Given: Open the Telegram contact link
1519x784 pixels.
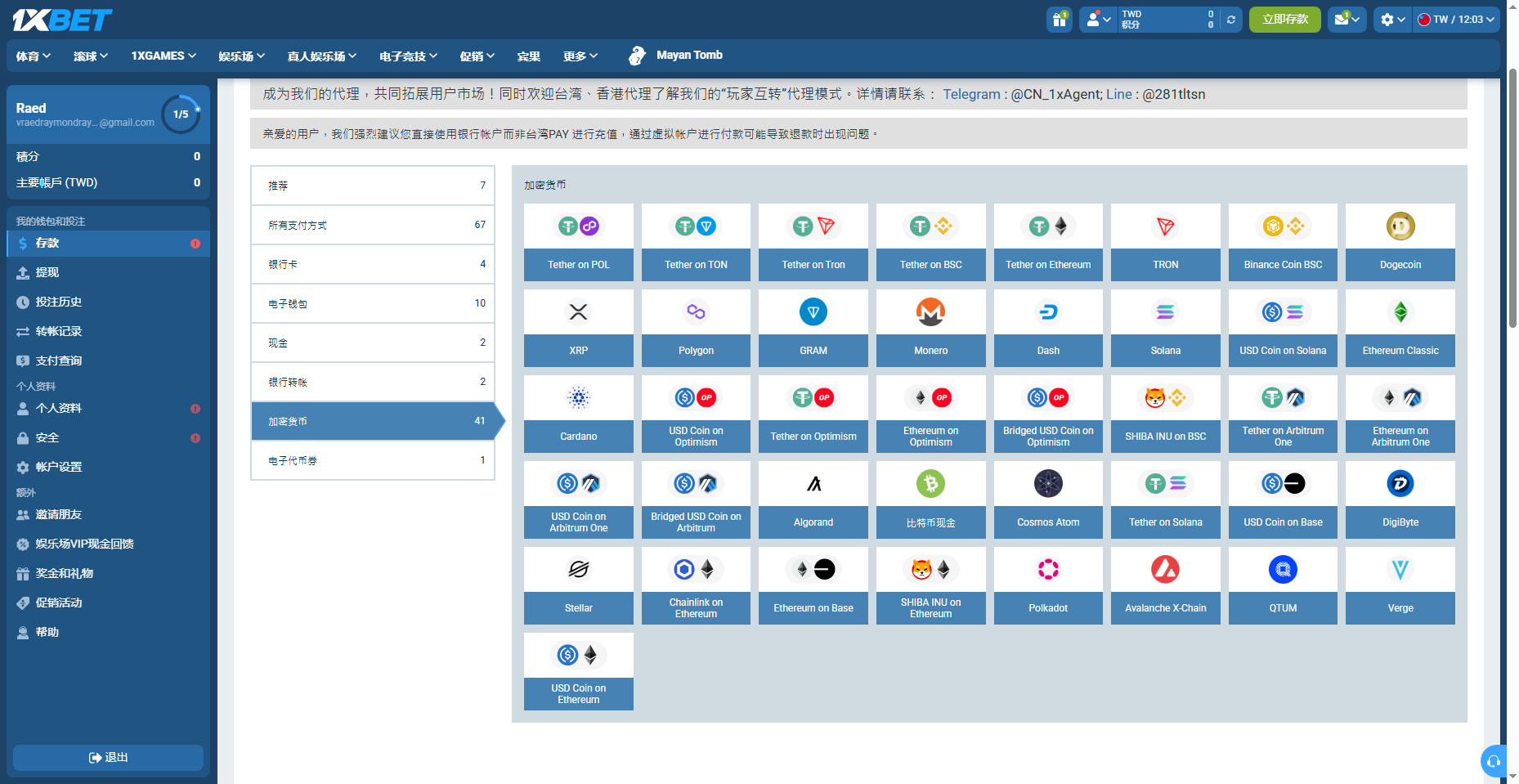Looking at the screenshot, I should 971,94.
